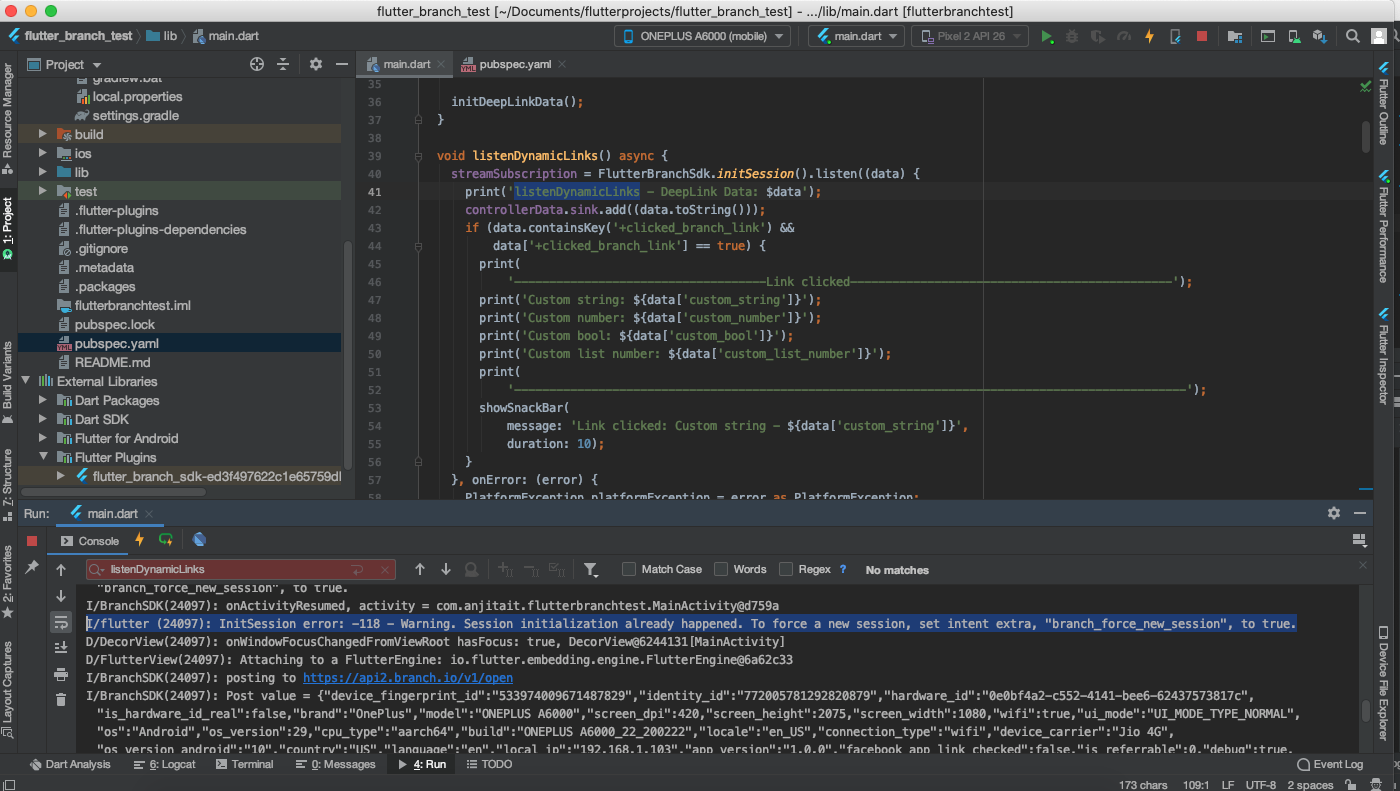This screenshot has height=791, width=1400.
Task: Trigger Flutter Hot Reload in the top toolbar
Action: click(x=1149, y=36)
